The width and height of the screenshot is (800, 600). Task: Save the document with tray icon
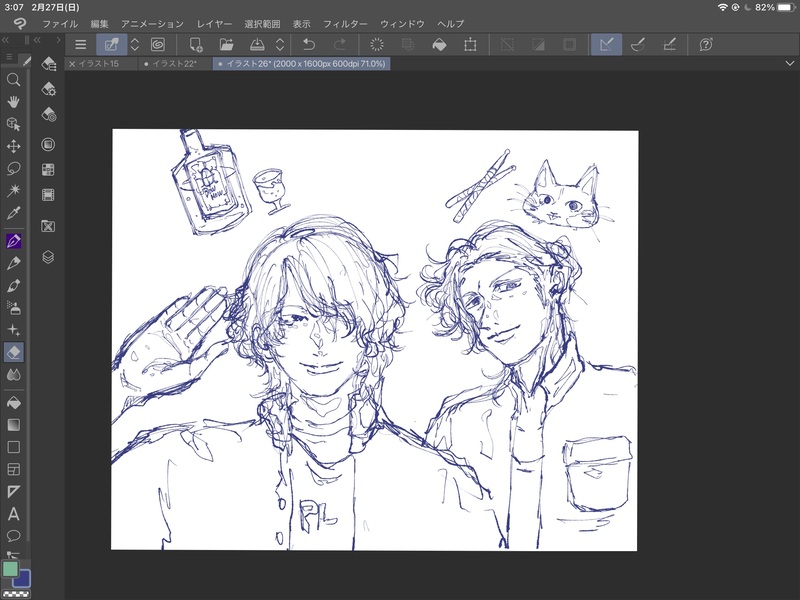(x=257, y=44)
